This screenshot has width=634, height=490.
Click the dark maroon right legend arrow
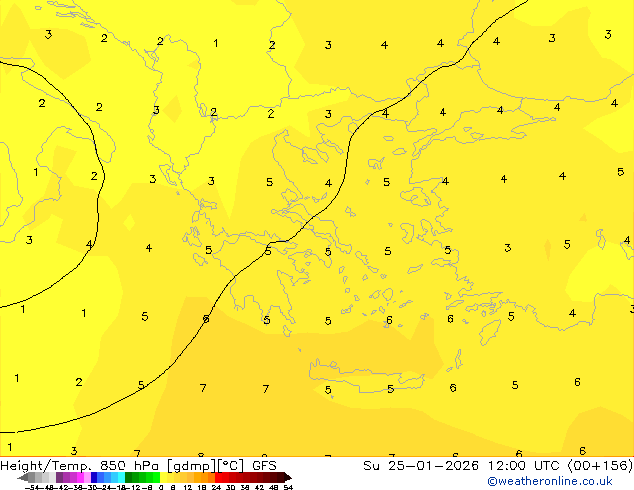point(288,477)
